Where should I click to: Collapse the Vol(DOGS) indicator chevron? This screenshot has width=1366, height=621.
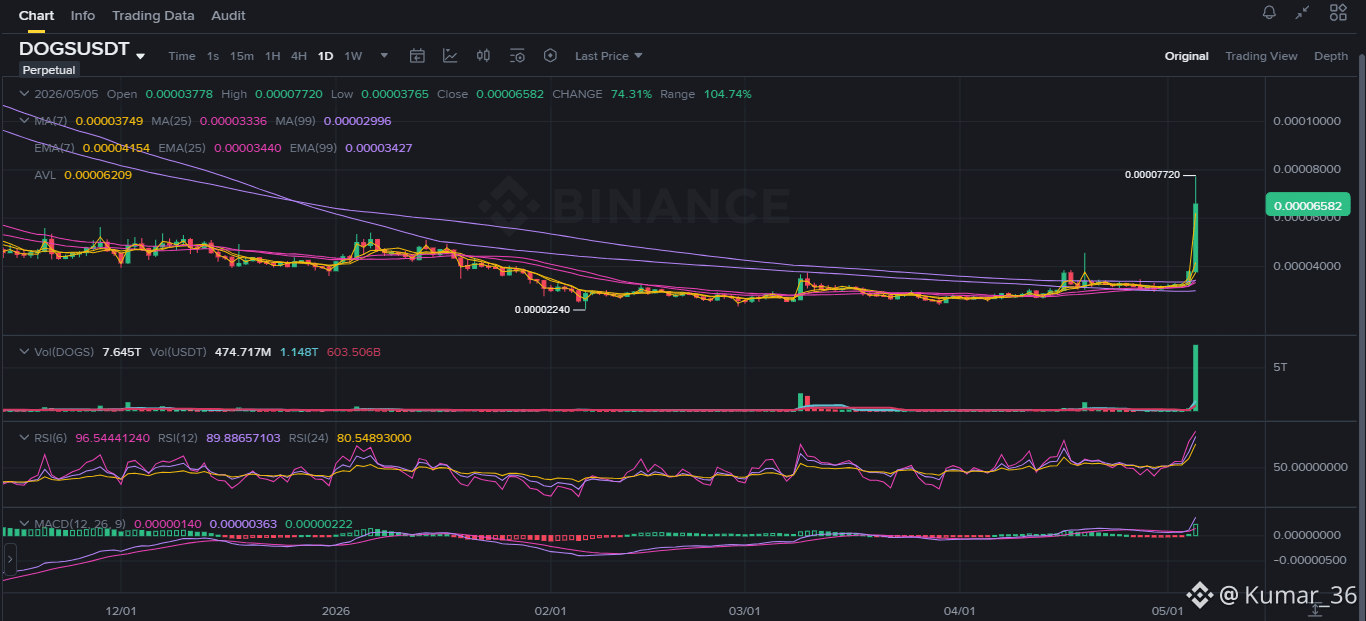coord(24,352)
